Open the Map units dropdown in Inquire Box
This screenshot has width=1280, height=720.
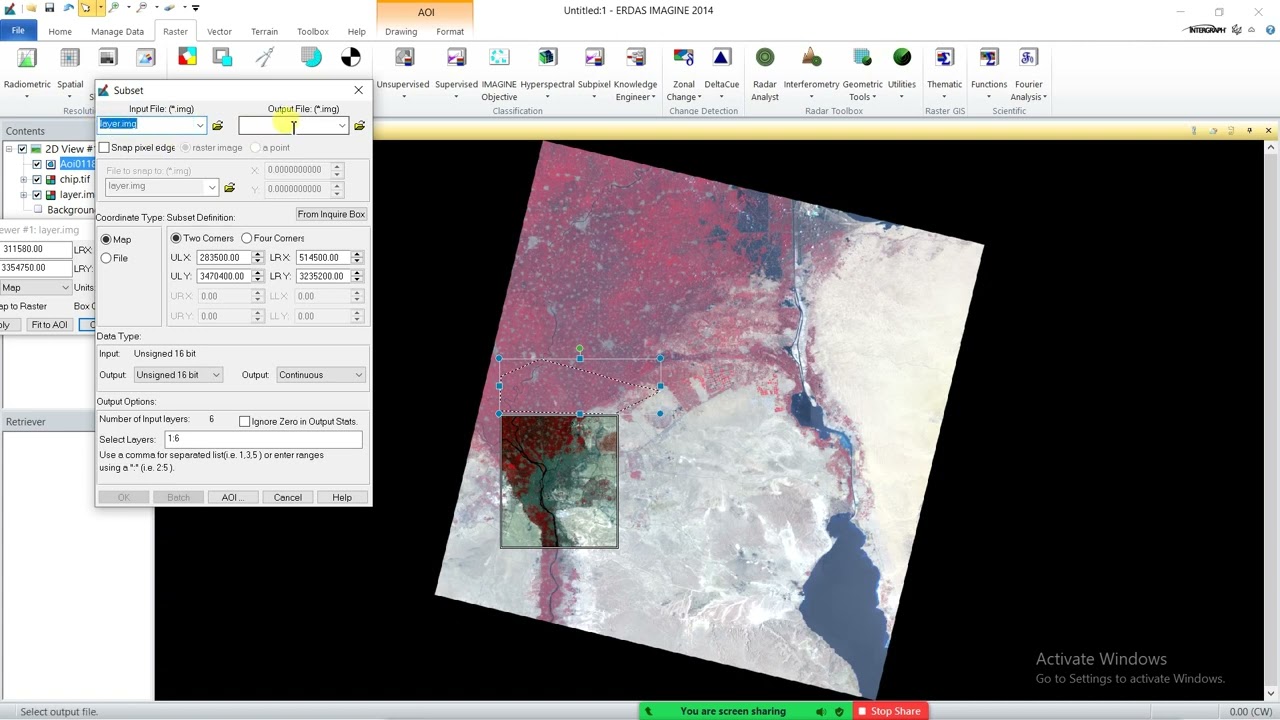(x=36, y=288)
